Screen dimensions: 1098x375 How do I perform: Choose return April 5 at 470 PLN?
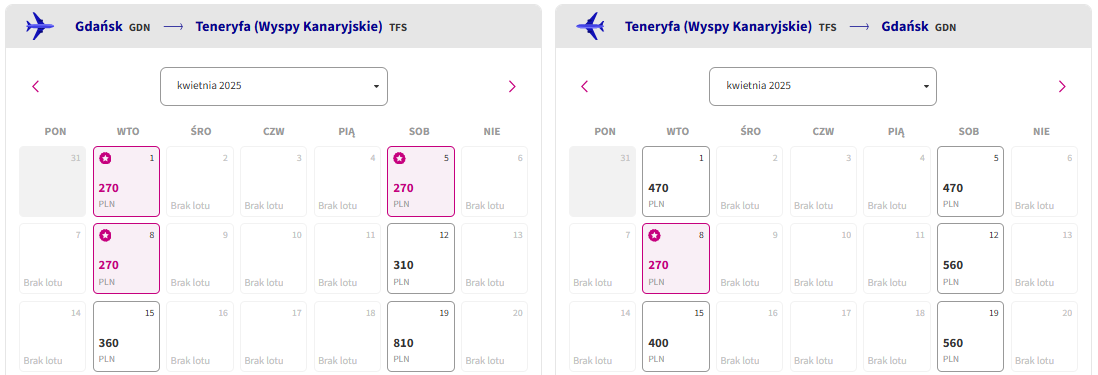[x=971, y=181]
